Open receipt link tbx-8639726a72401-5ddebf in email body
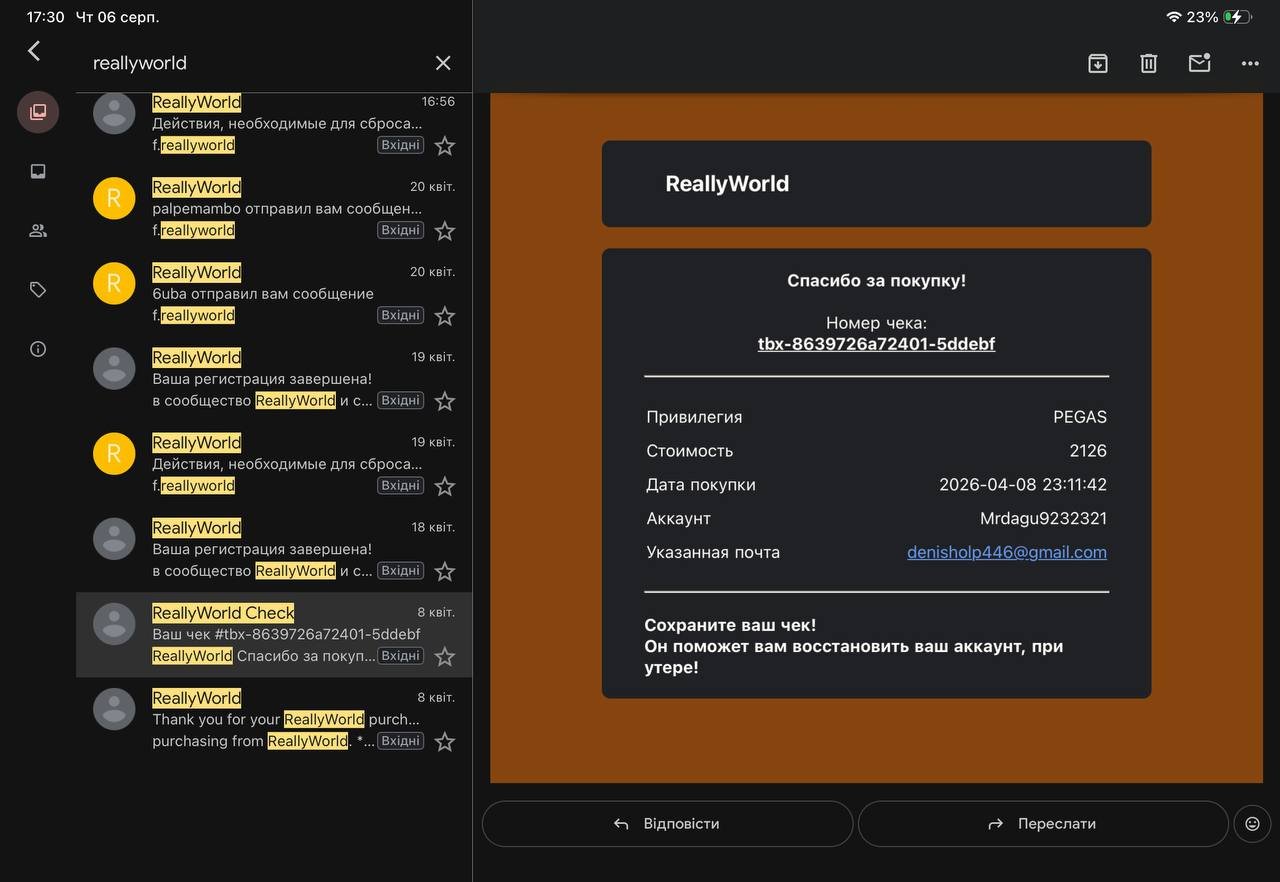 coord(876,344)
